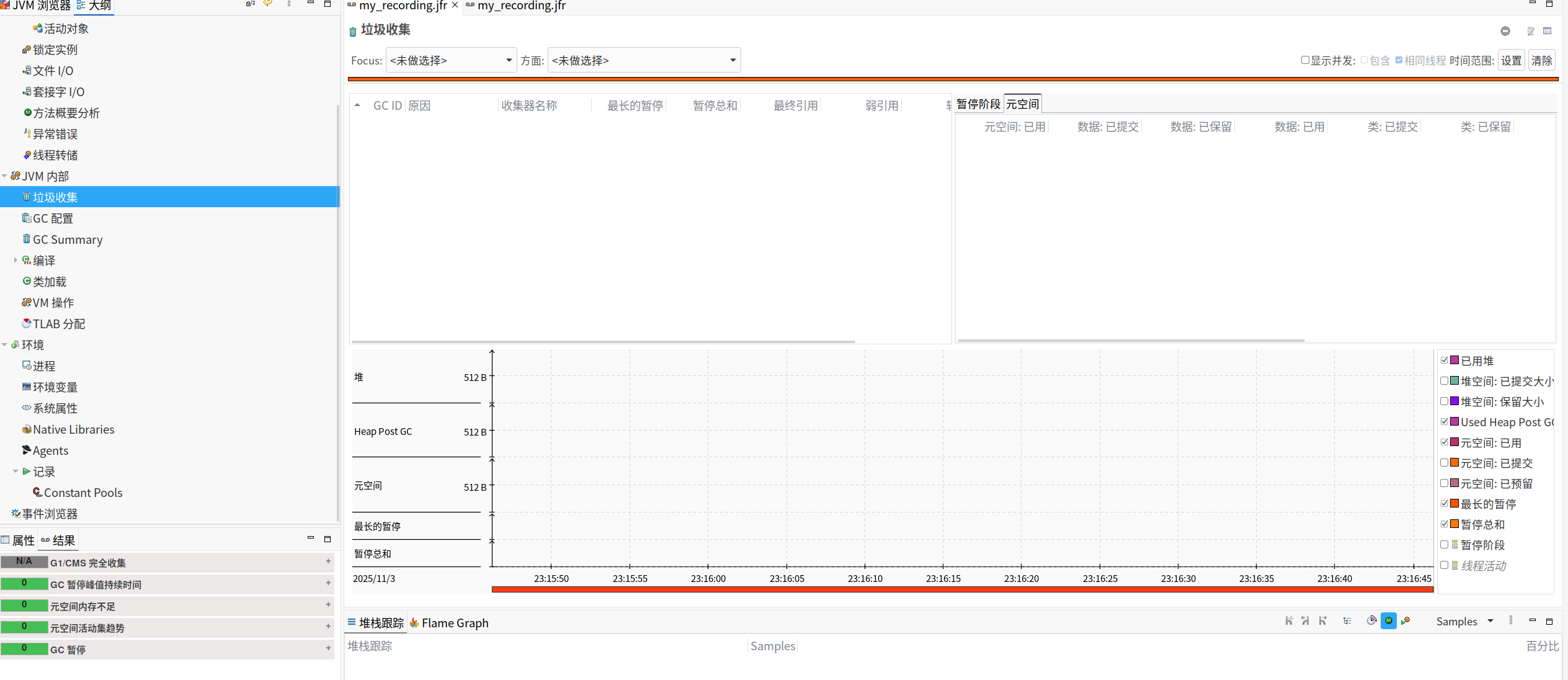The height and width of the screenshot is (680, 1568).
Task: Click the tree layout icon in Flame Graph toolbar
Action: point(1347,620)
